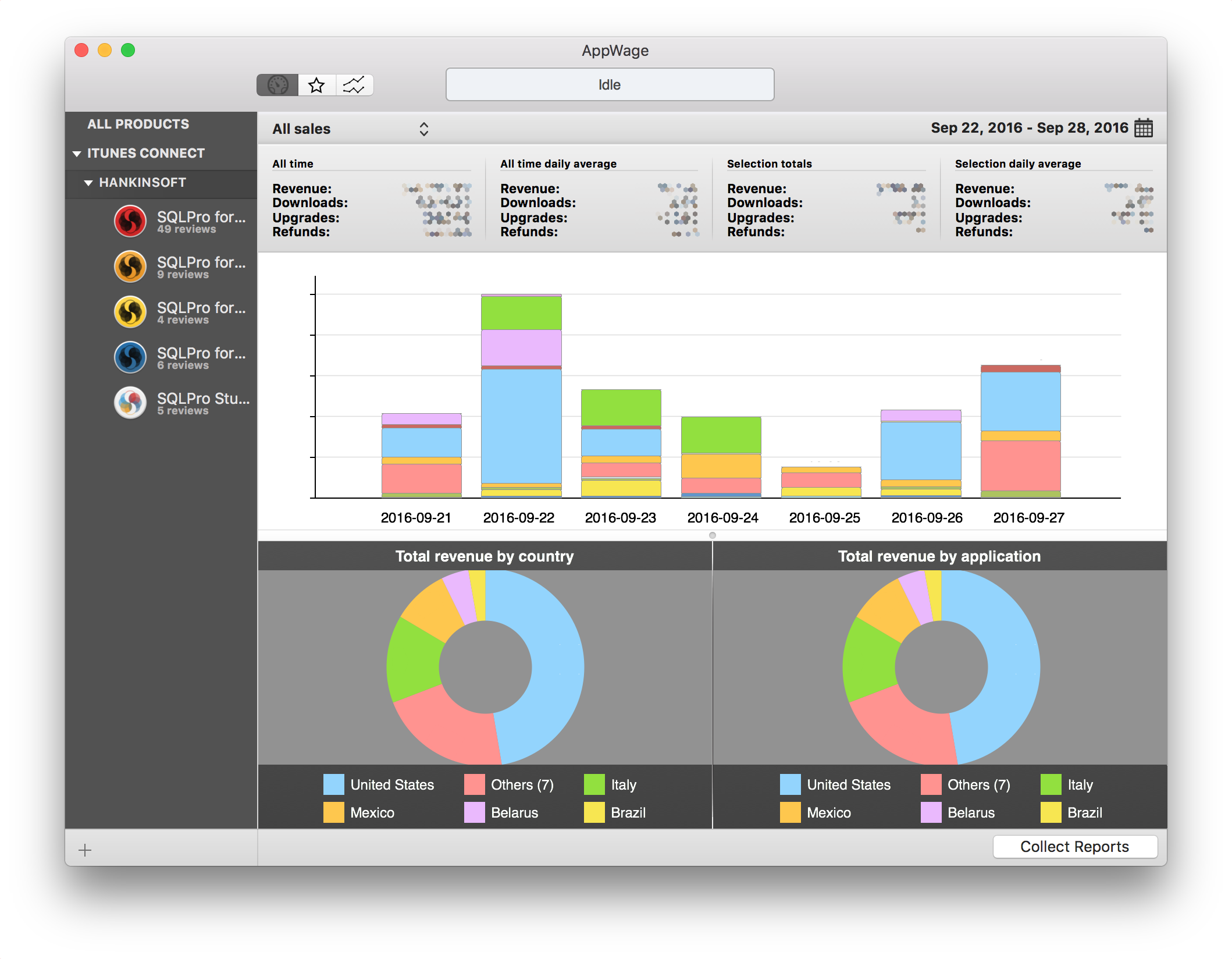Click the Collect Reports button
The height and width of the screenshot is (959, 1232).
(x=1074, y=847)
